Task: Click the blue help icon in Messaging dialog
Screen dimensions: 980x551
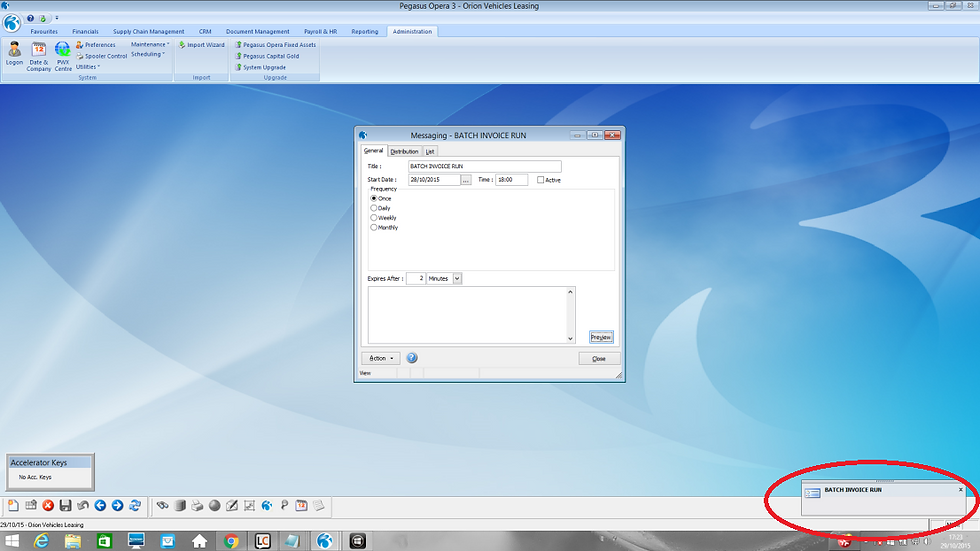Action: [x=412, y=358]
